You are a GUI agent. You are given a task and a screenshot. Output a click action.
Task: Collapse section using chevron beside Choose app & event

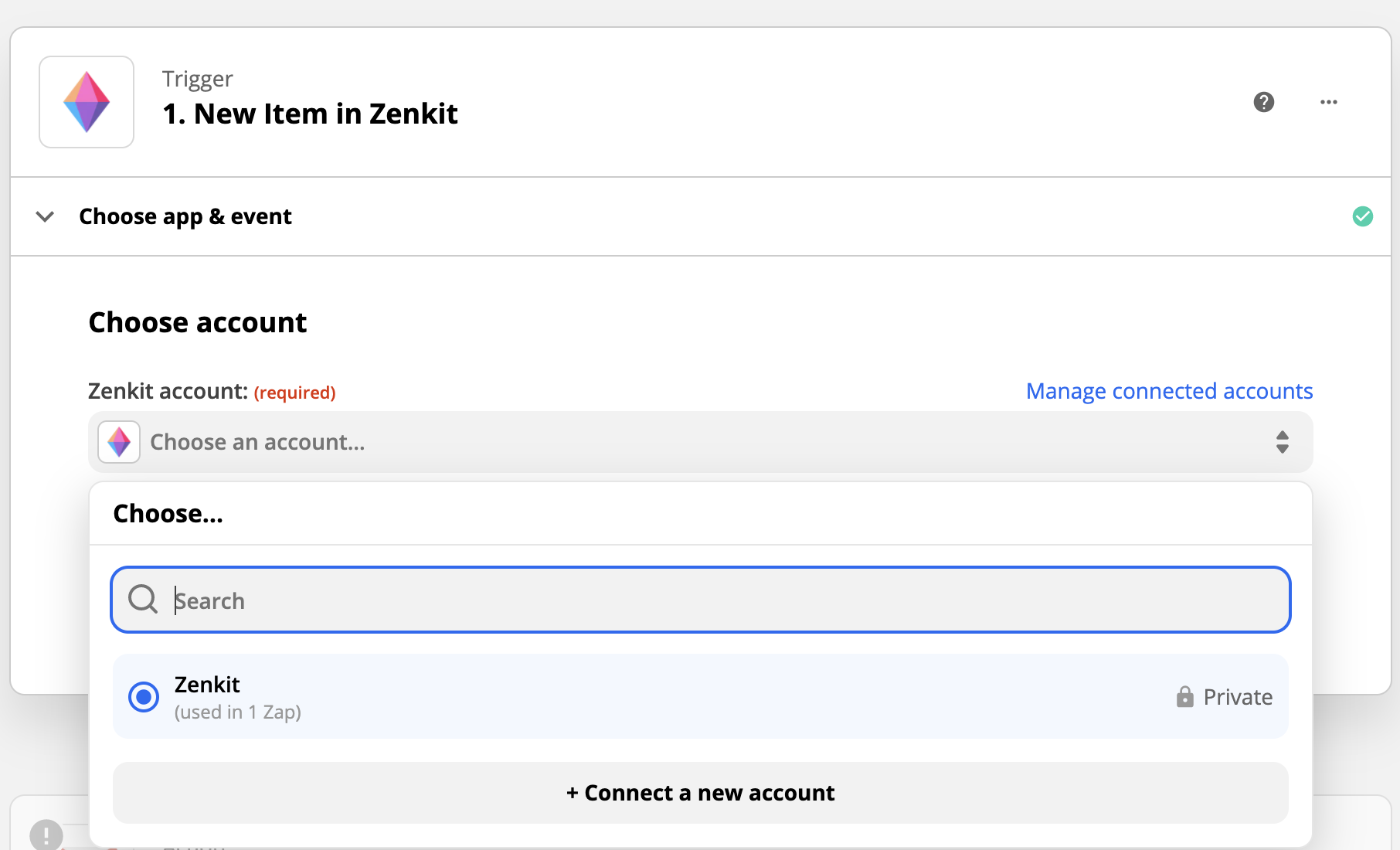pos(46,216)
